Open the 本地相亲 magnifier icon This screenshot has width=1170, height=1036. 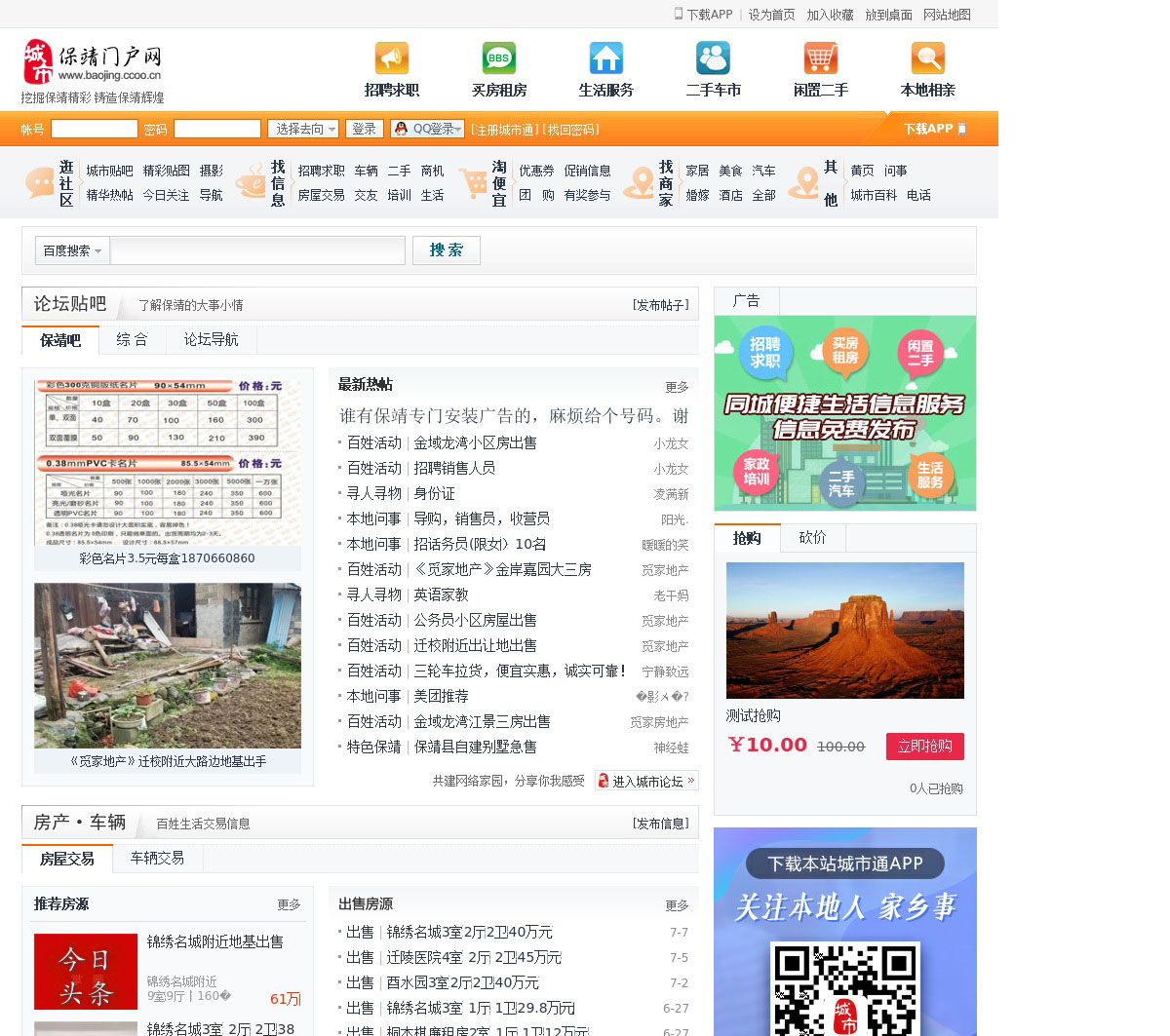click(927, 58)
